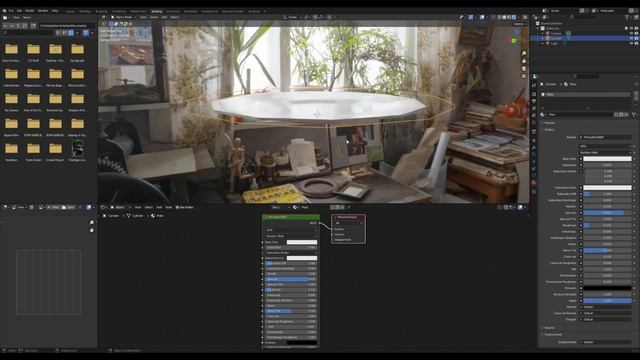Open Surface shader Principled BSDF dropdown

click(605, 137)
